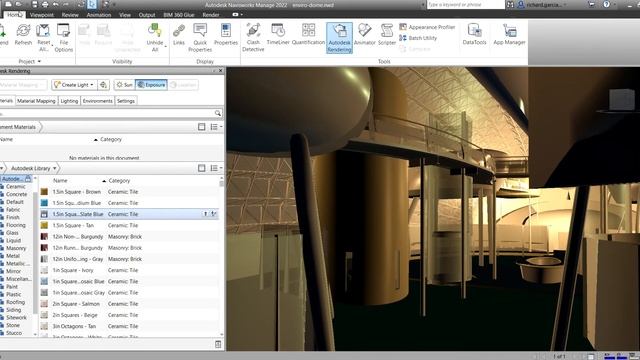This screenshot has width=640, height=360.
Task: Open the Output ribbon tab
Action: [147, 15]
